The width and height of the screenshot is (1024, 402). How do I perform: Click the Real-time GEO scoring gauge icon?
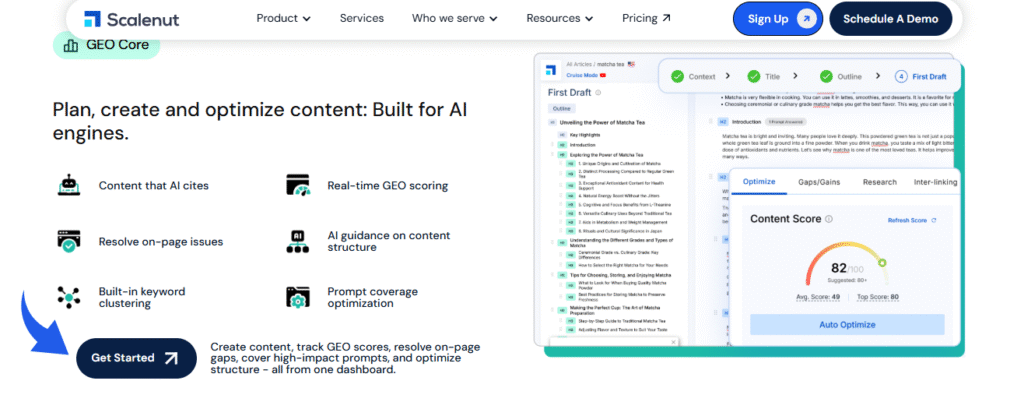(x=298, y=185)
